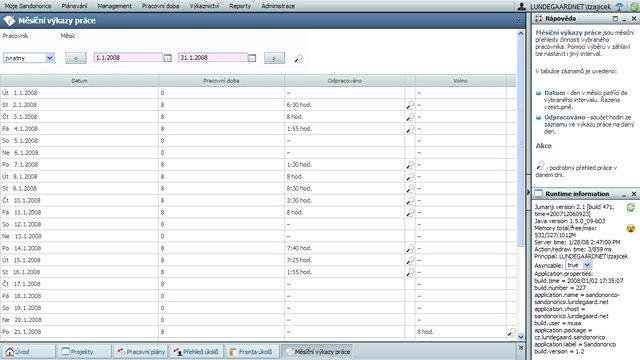Screen dimensions: 640x360
Task: Click 8 hod. Volno value for 21.1.2008
Action: 425,332
